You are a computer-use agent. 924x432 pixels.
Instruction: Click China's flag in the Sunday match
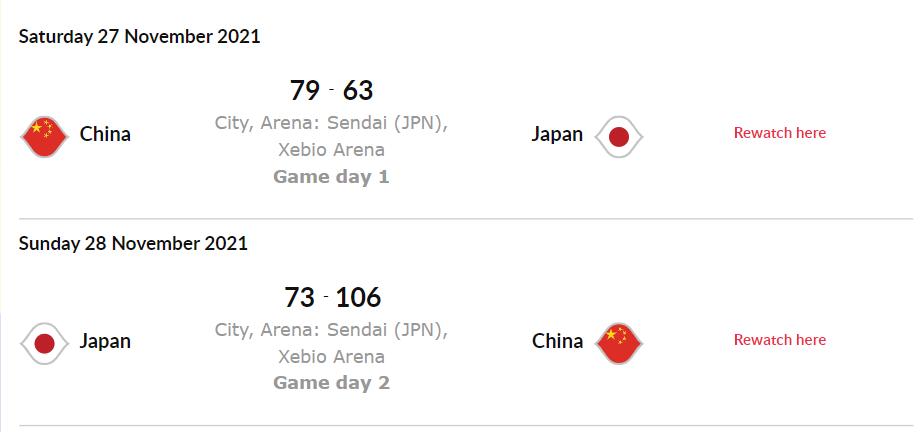pyautogui.click(x=619, y=343)
